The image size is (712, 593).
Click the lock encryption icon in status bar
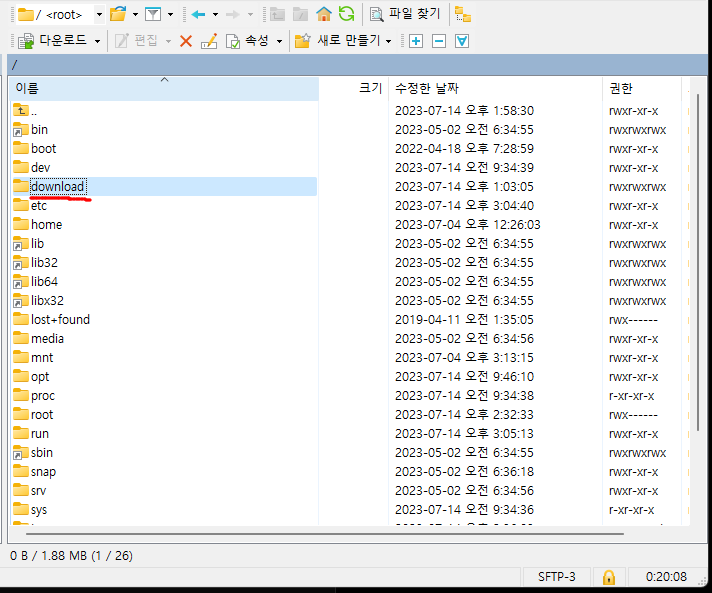coord(608,577)
